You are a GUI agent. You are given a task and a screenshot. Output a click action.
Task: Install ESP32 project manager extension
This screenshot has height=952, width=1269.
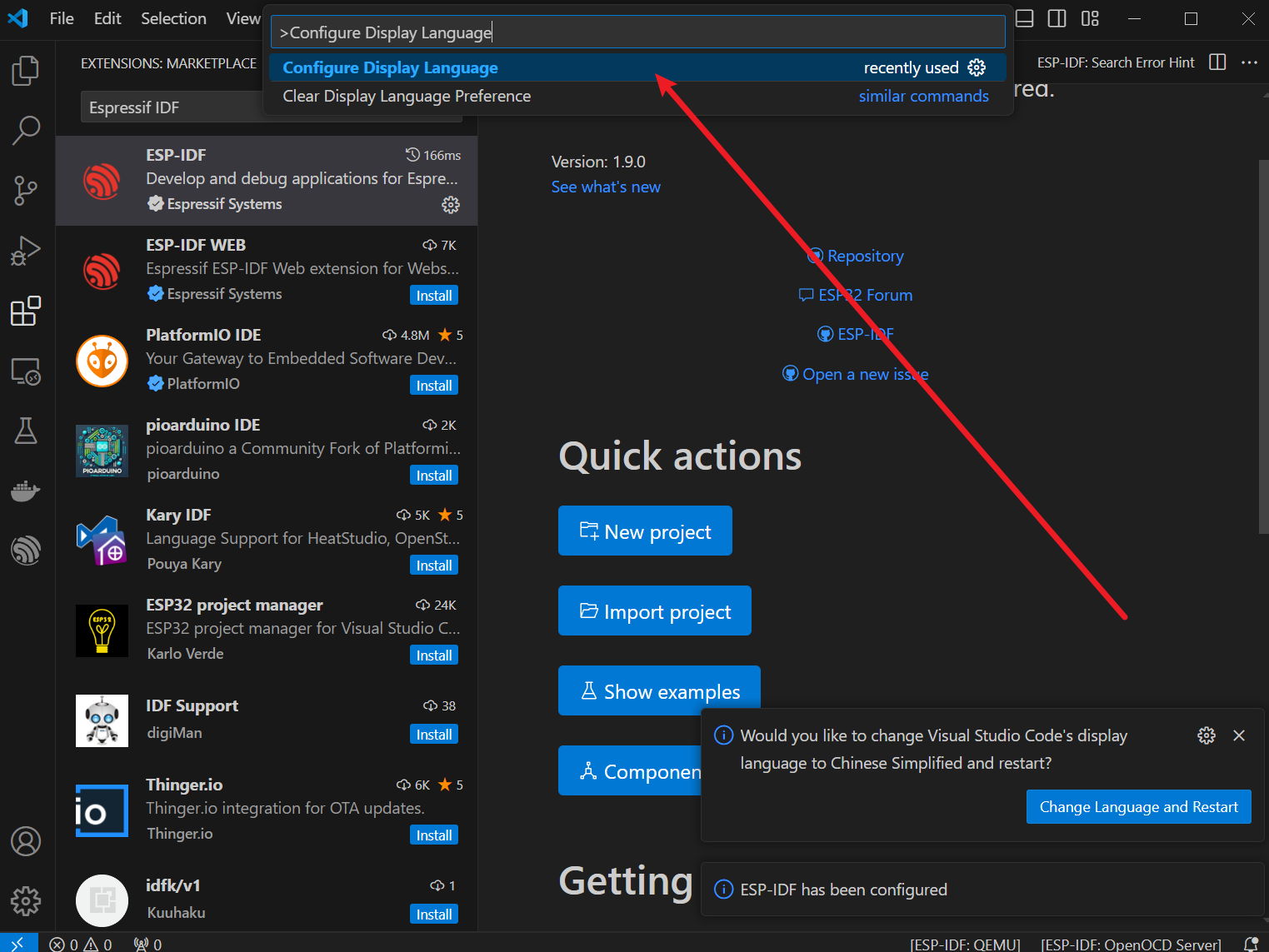434,655
